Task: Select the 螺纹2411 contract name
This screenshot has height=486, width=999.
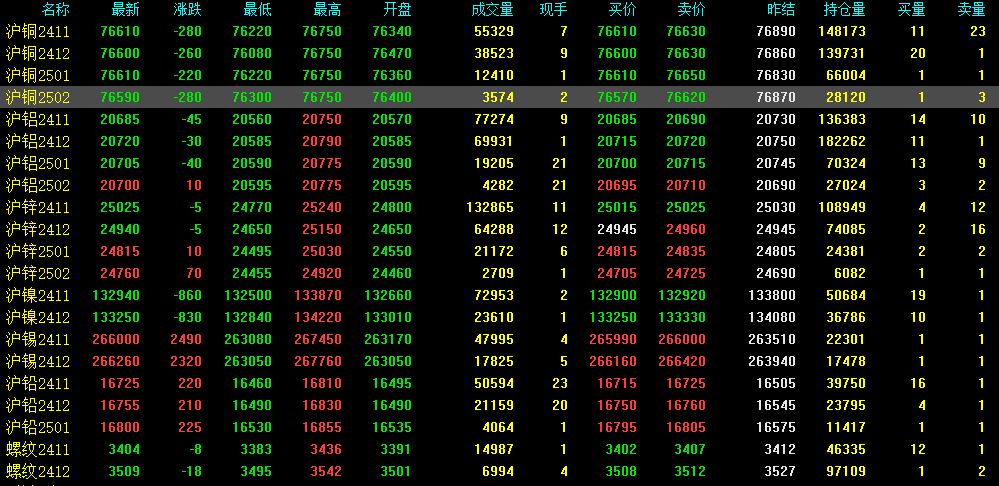Action: click(x=38, y=450)
